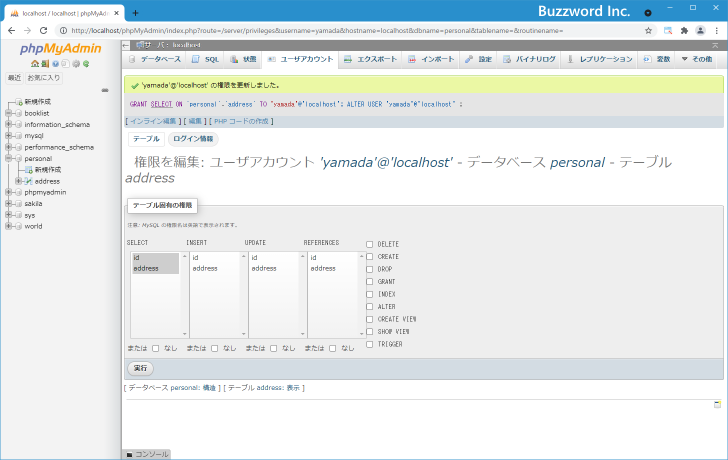Select 'address' in the INSERT column list
Image resolution: width=728 pixels, height=460 pixels.
(205, 268)
